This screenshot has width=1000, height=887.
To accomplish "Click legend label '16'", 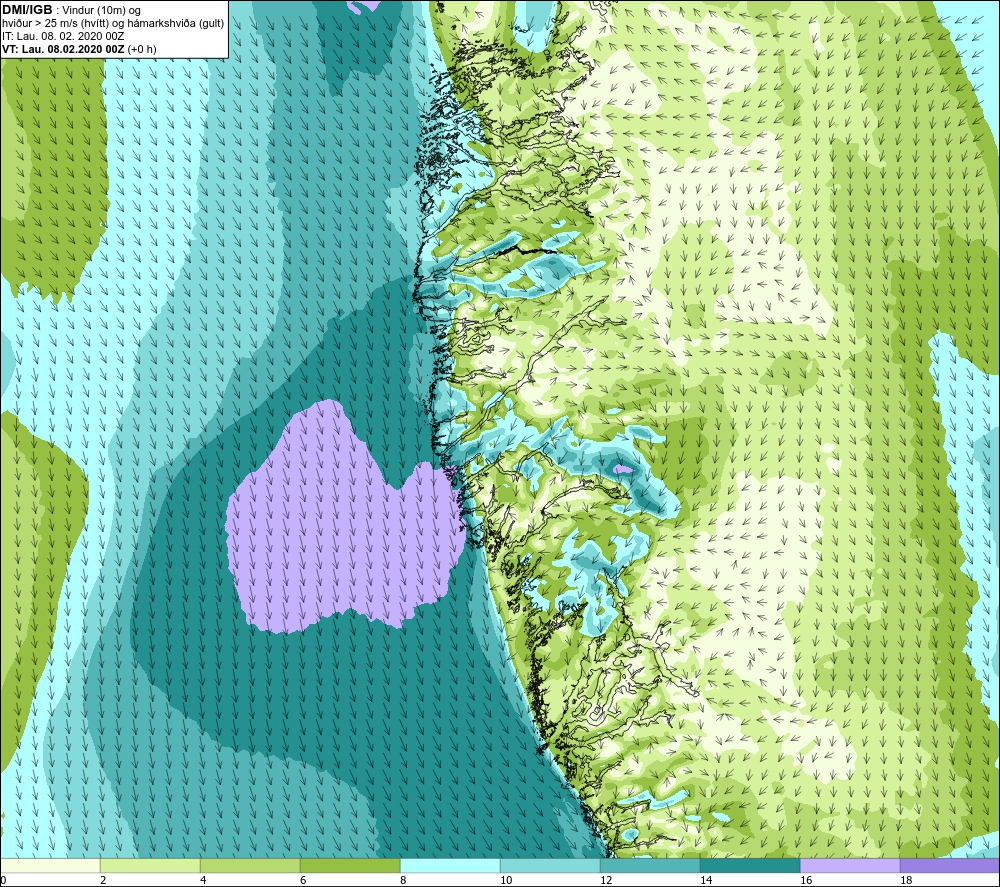I will click(x=806, y=881).
